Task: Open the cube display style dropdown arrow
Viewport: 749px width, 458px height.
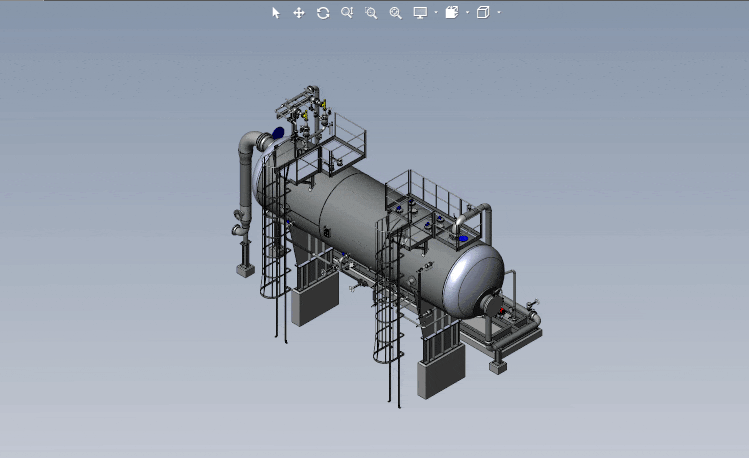Action: coord(499,13)
